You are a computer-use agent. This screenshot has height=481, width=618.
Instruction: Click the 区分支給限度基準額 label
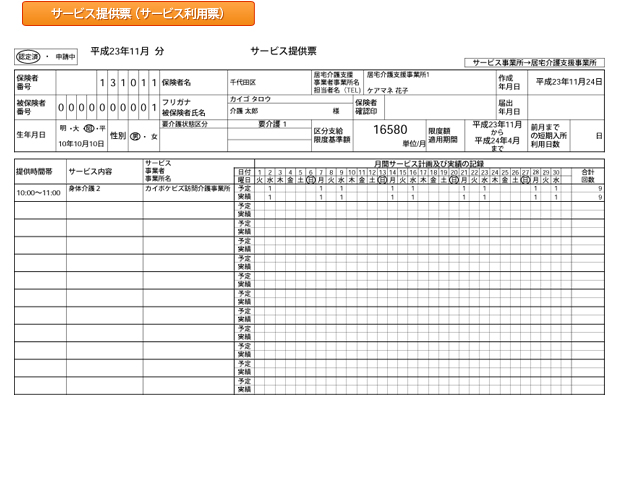[x=332, y=135]
